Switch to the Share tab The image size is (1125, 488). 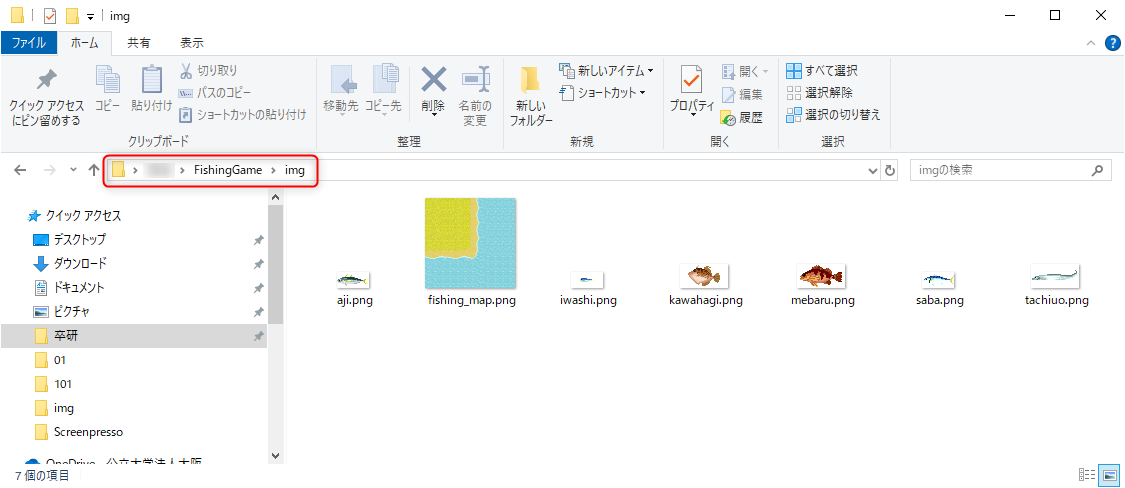pos(139,43)
